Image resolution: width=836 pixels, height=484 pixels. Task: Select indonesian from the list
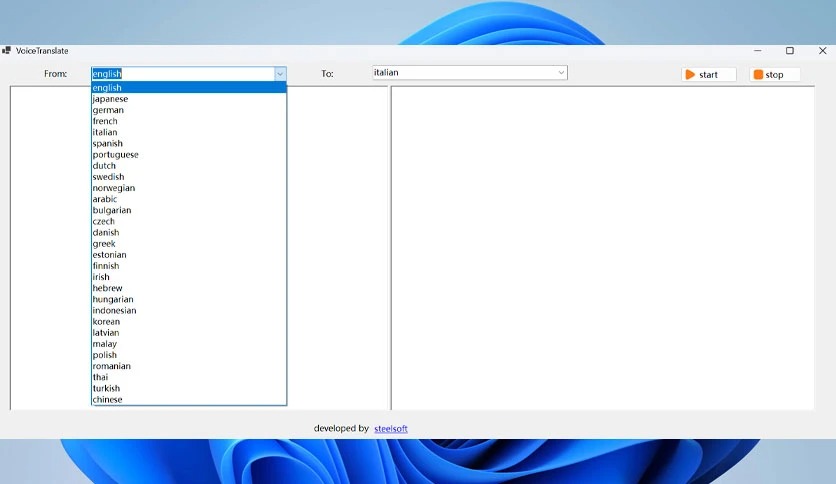(189, 310)
